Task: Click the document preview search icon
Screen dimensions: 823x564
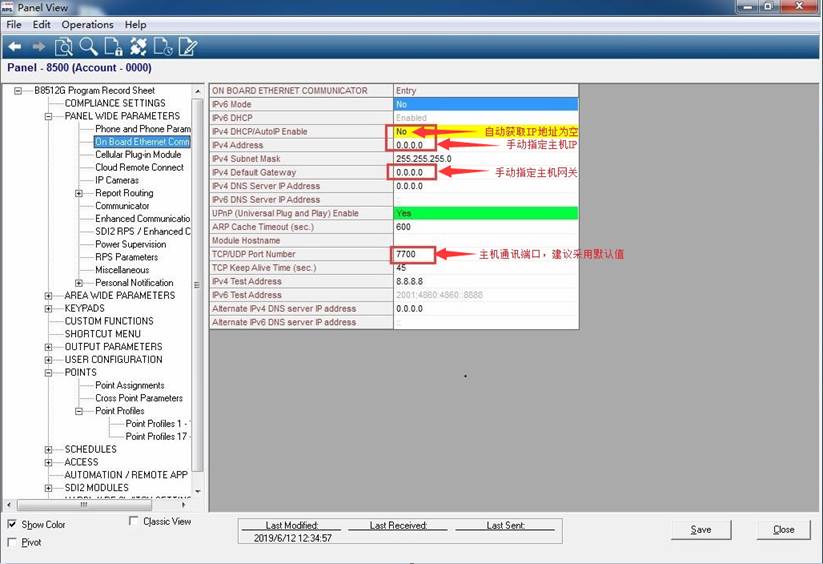Action: (x=64, y=47)
